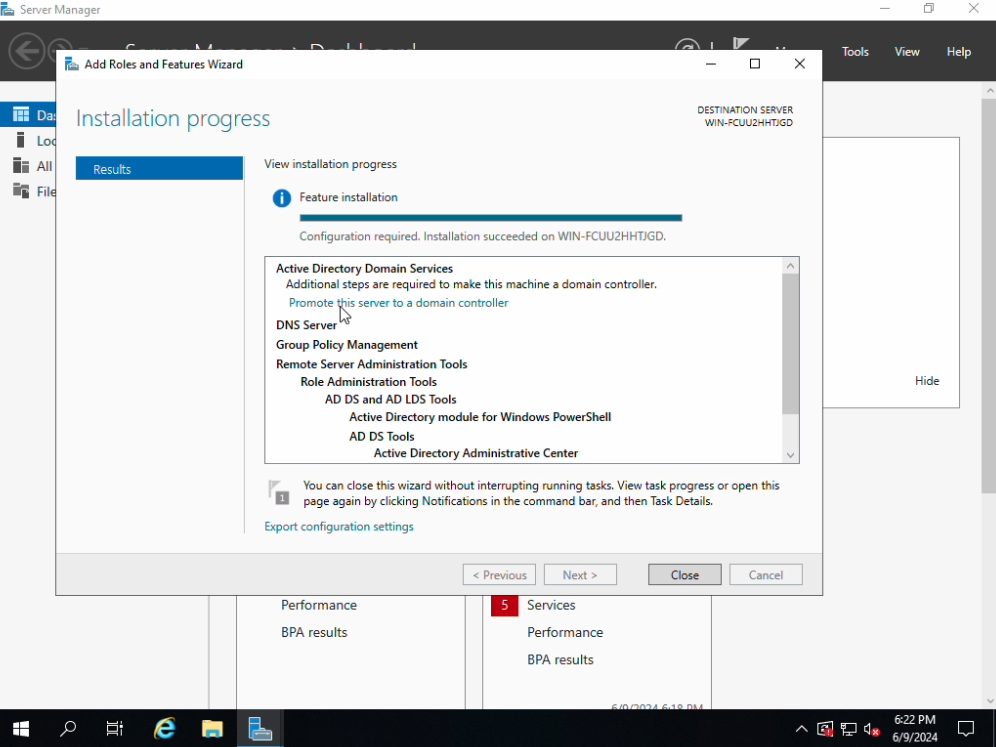Select Remote Server Administration Tools entry
The image size is (996, 747).
pos(371,364)
